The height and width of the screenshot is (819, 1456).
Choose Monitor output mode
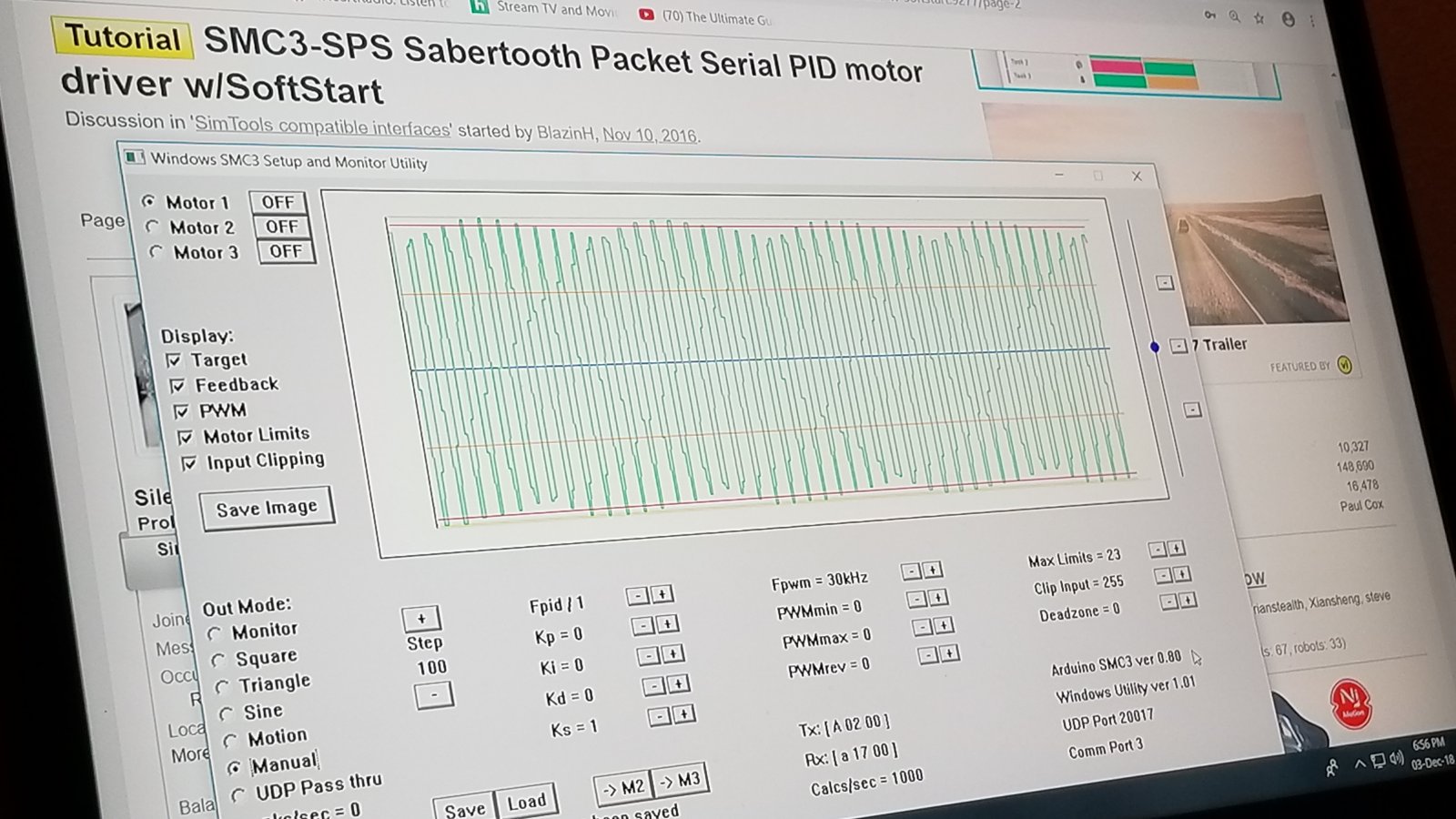(215, 633)
